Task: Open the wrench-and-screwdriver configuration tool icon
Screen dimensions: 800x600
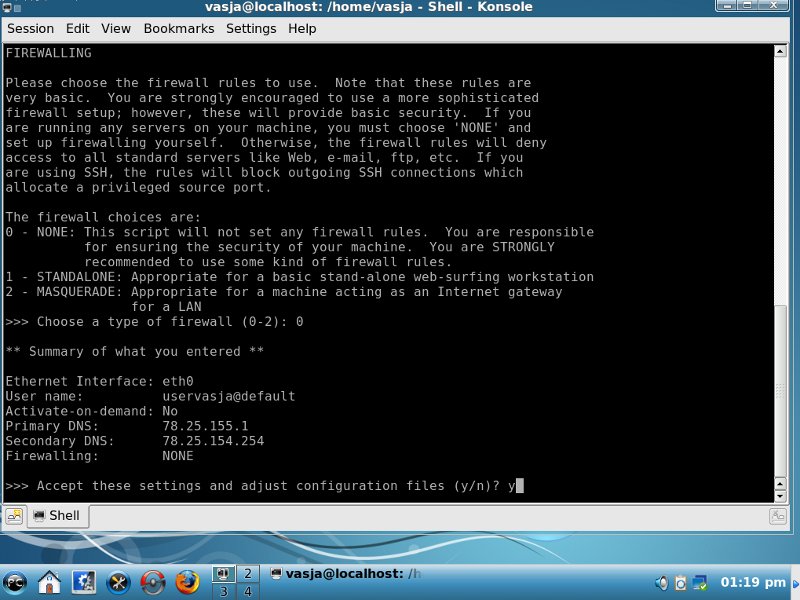Action: 119,581
